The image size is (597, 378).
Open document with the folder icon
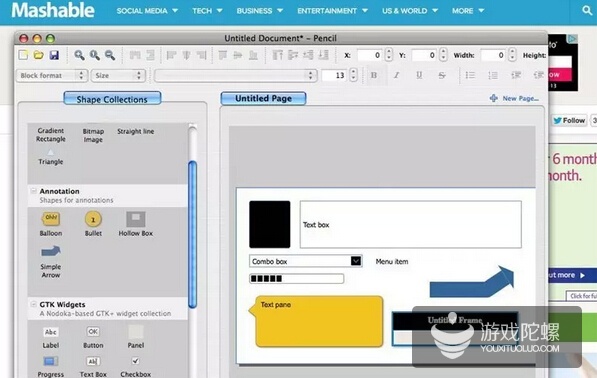click(38, 55)
